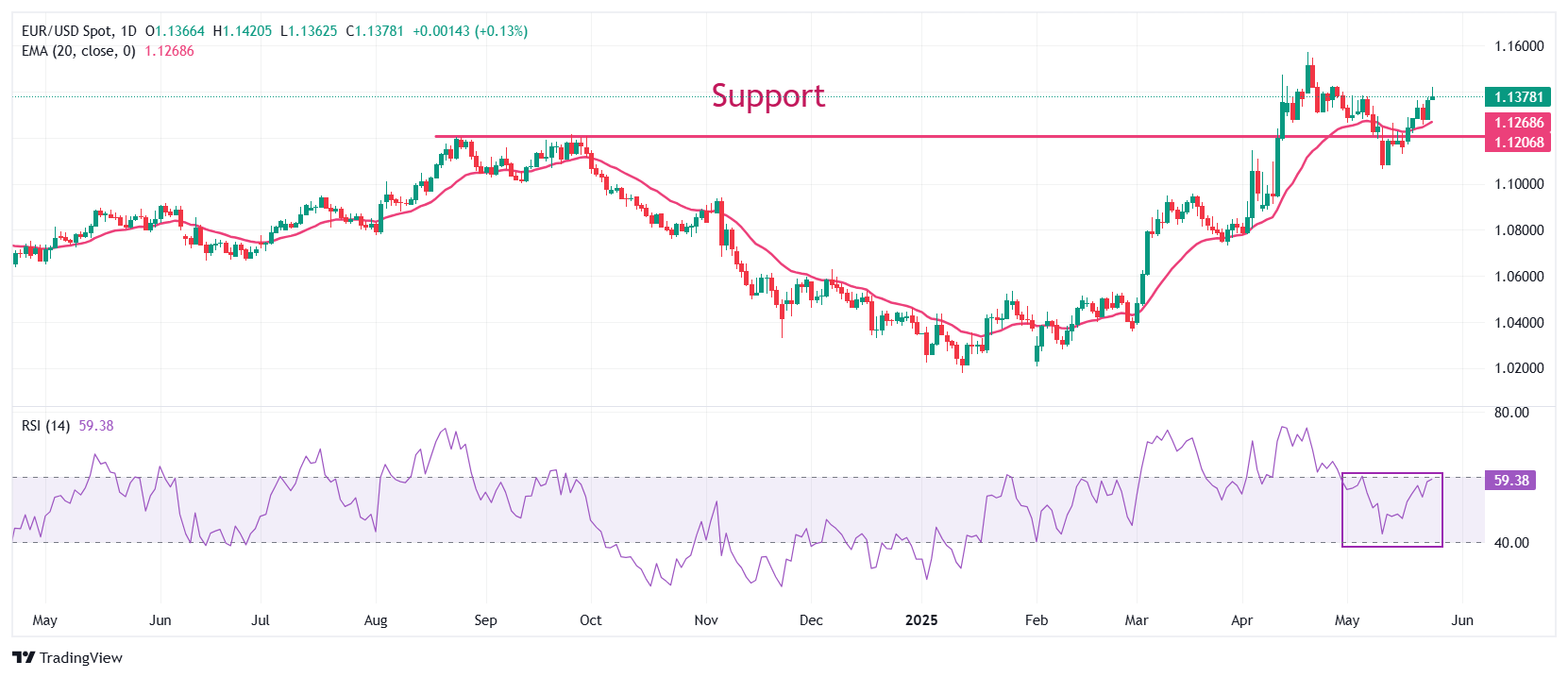This screenshot has height=678, width=1568.
Task: Select the Support text annotation
Action: coord(767,96)
